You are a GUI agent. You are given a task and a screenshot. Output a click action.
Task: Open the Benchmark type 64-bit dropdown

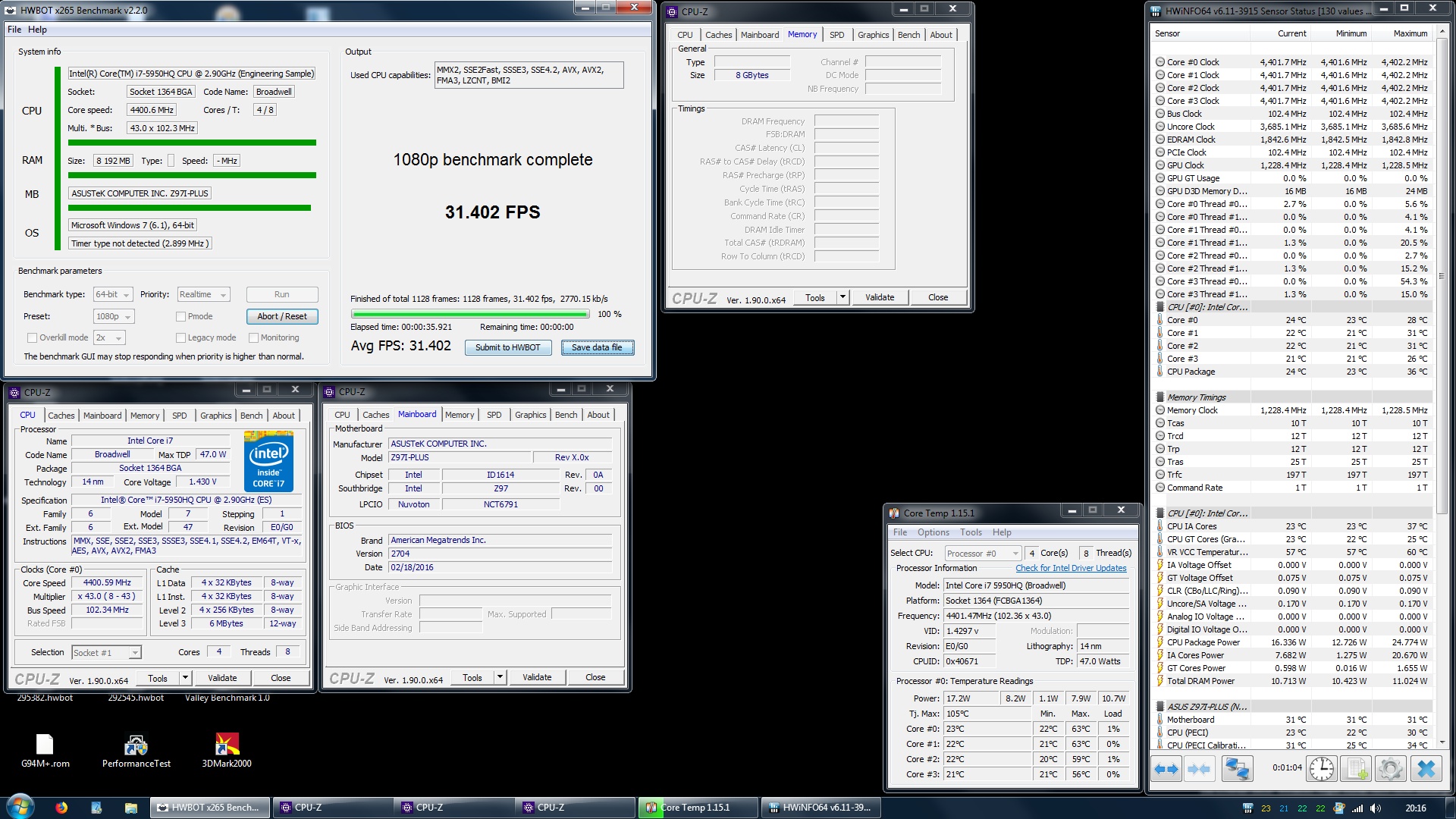click(113, 294)
